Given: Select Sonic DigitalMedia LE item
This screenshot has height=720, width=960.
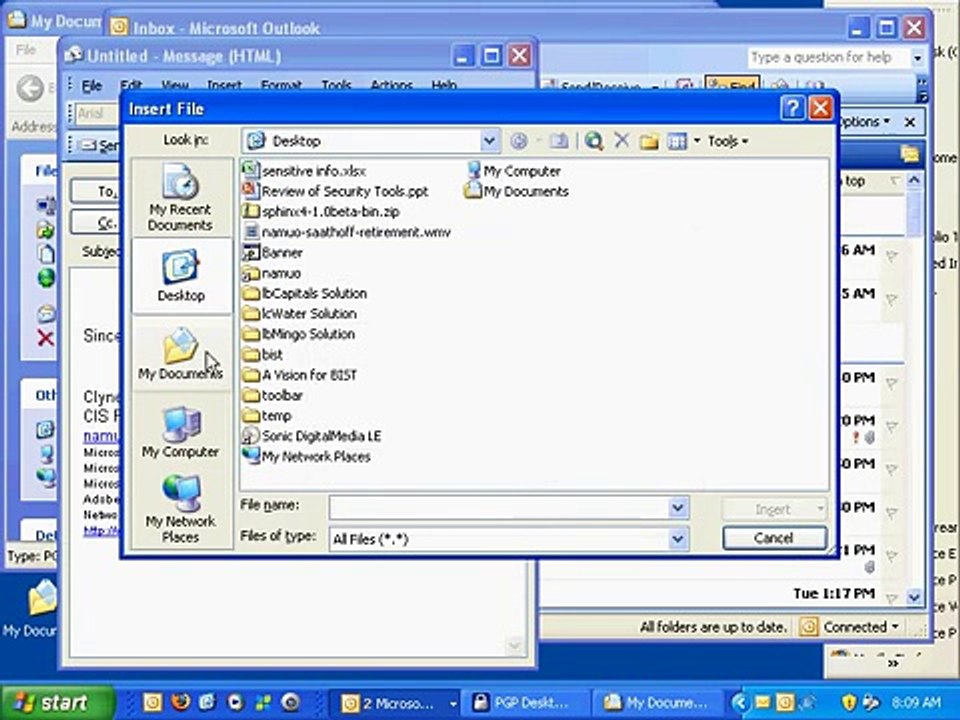Looking at the screenshot, I should click(312, 436).
